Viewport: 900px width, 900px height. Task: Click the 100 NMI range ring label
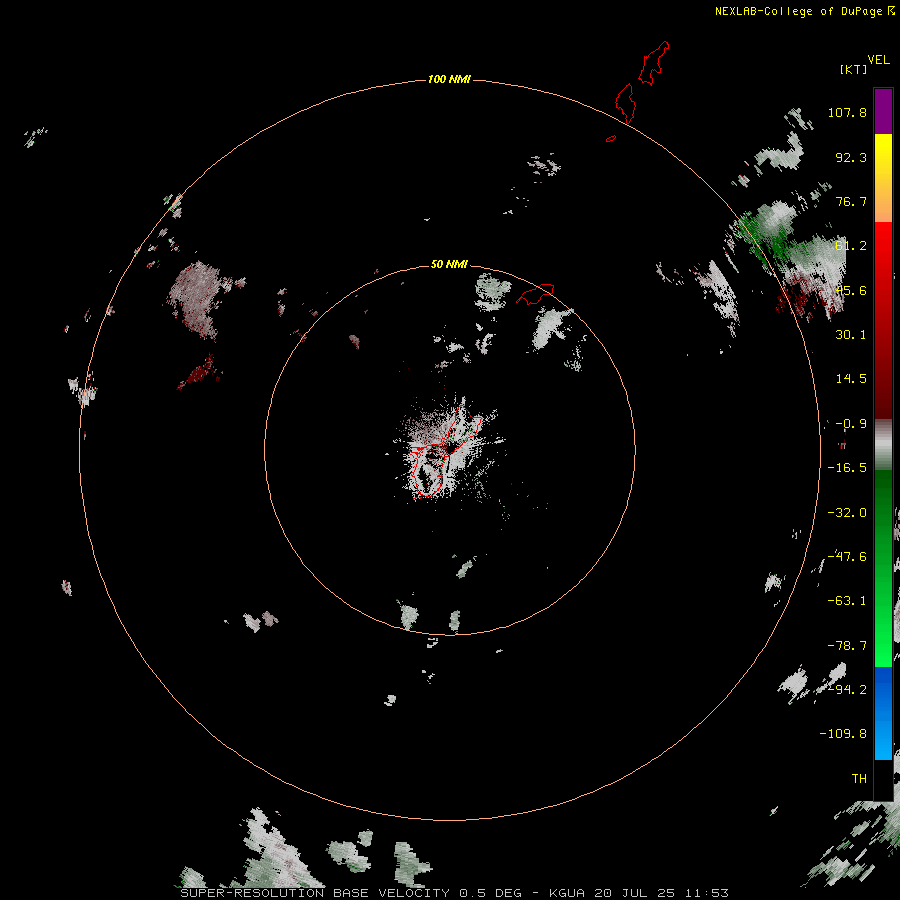449,79
